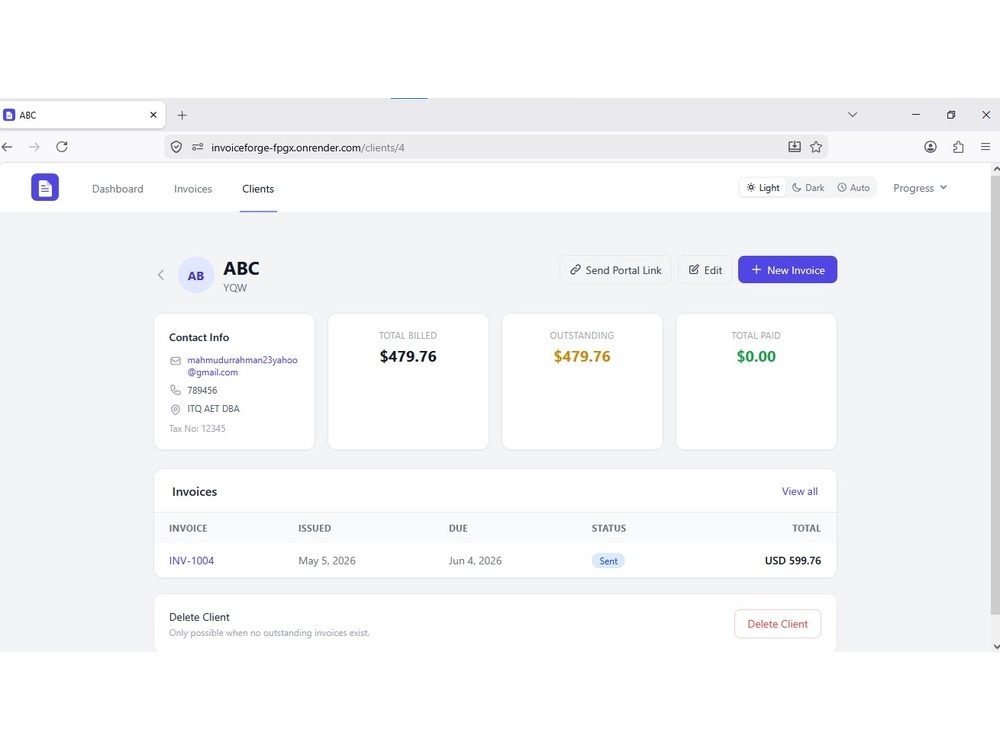Go back using the chevron beside ABC
1000x750 pixels.
161,275
